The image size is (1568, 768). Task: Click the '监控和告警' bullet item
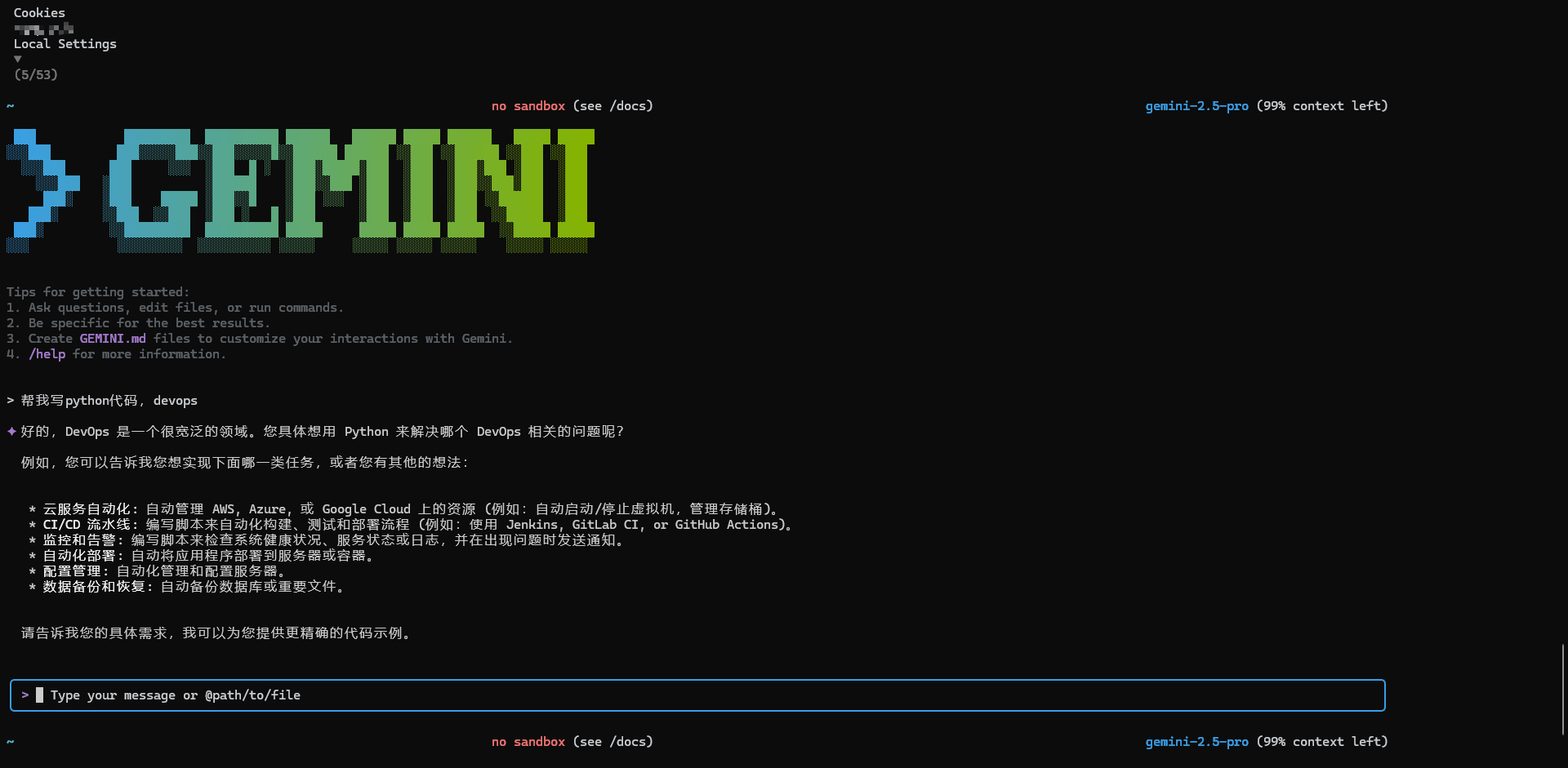coord(328,540)
